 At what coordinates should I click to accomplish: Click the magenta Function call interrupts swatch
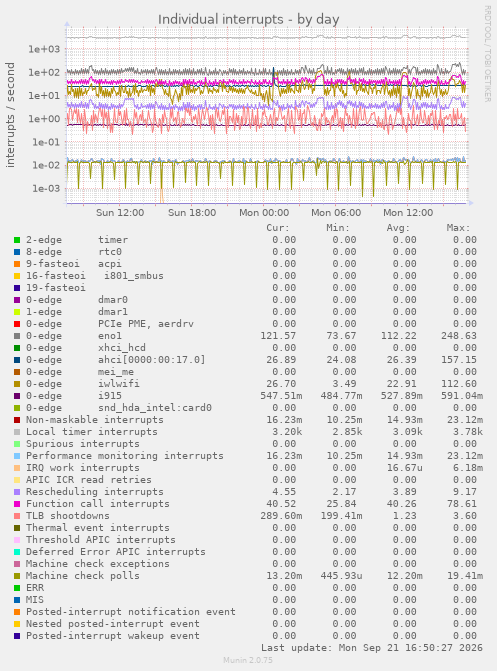[17, 504]
